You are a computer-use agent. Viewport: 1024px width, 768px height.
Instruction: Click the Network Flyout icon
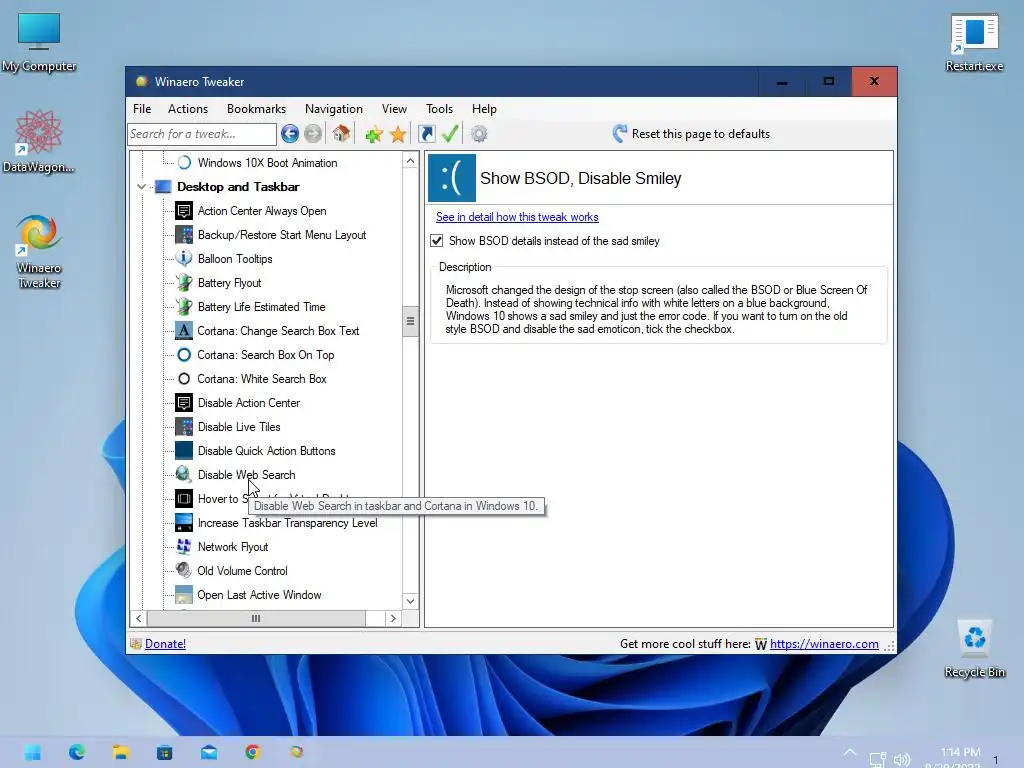[x=184, y=547]
